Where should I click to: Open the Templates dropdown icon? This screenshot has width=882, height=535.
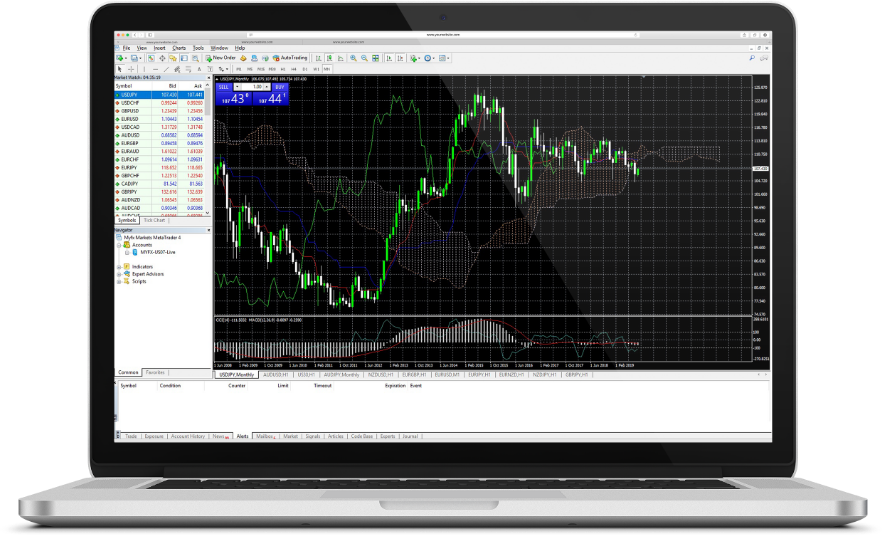[444, 58]
